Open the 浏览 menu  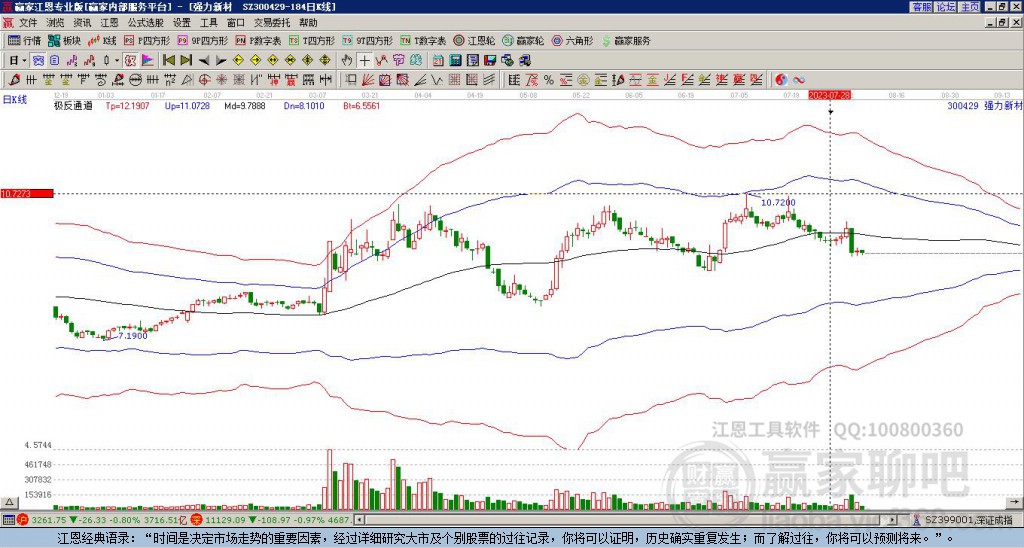click(x=56, y=23)
